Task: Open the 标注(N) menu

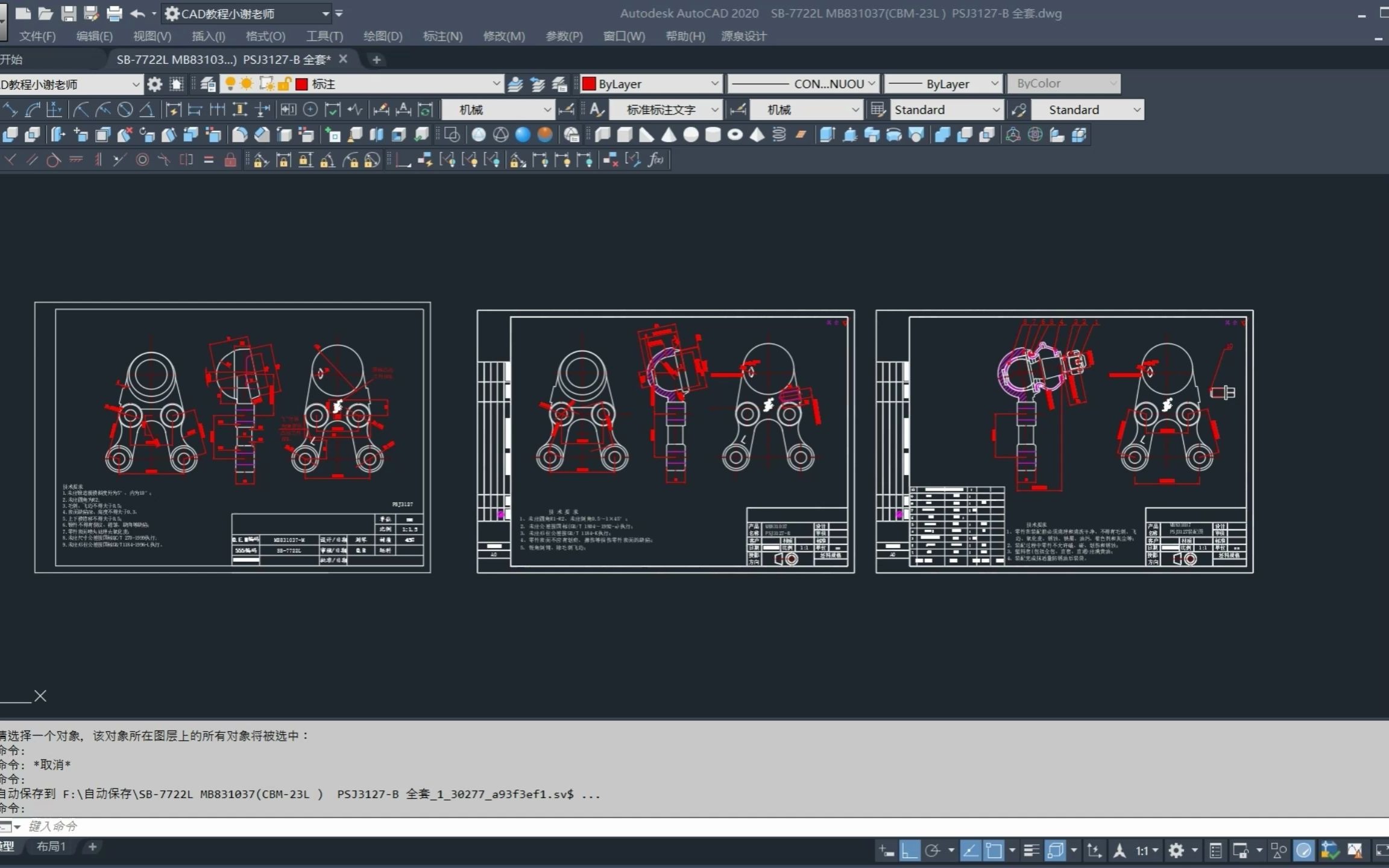Action: click(x=443, y=36)
